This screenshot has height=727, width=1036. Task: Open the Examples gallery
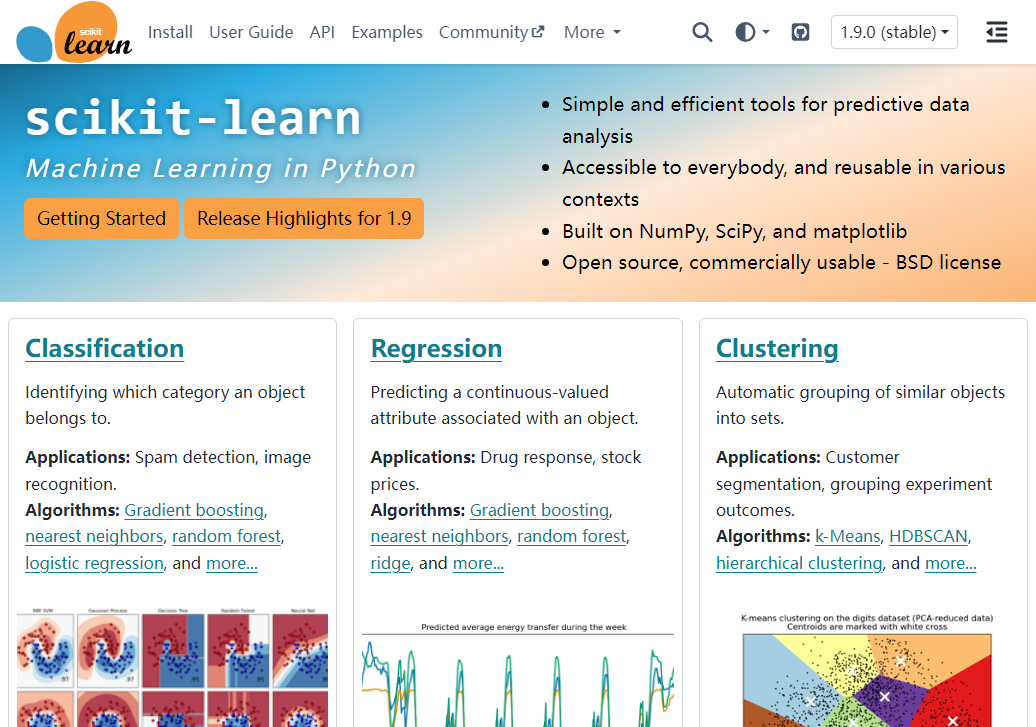click(x=387, y=32)
